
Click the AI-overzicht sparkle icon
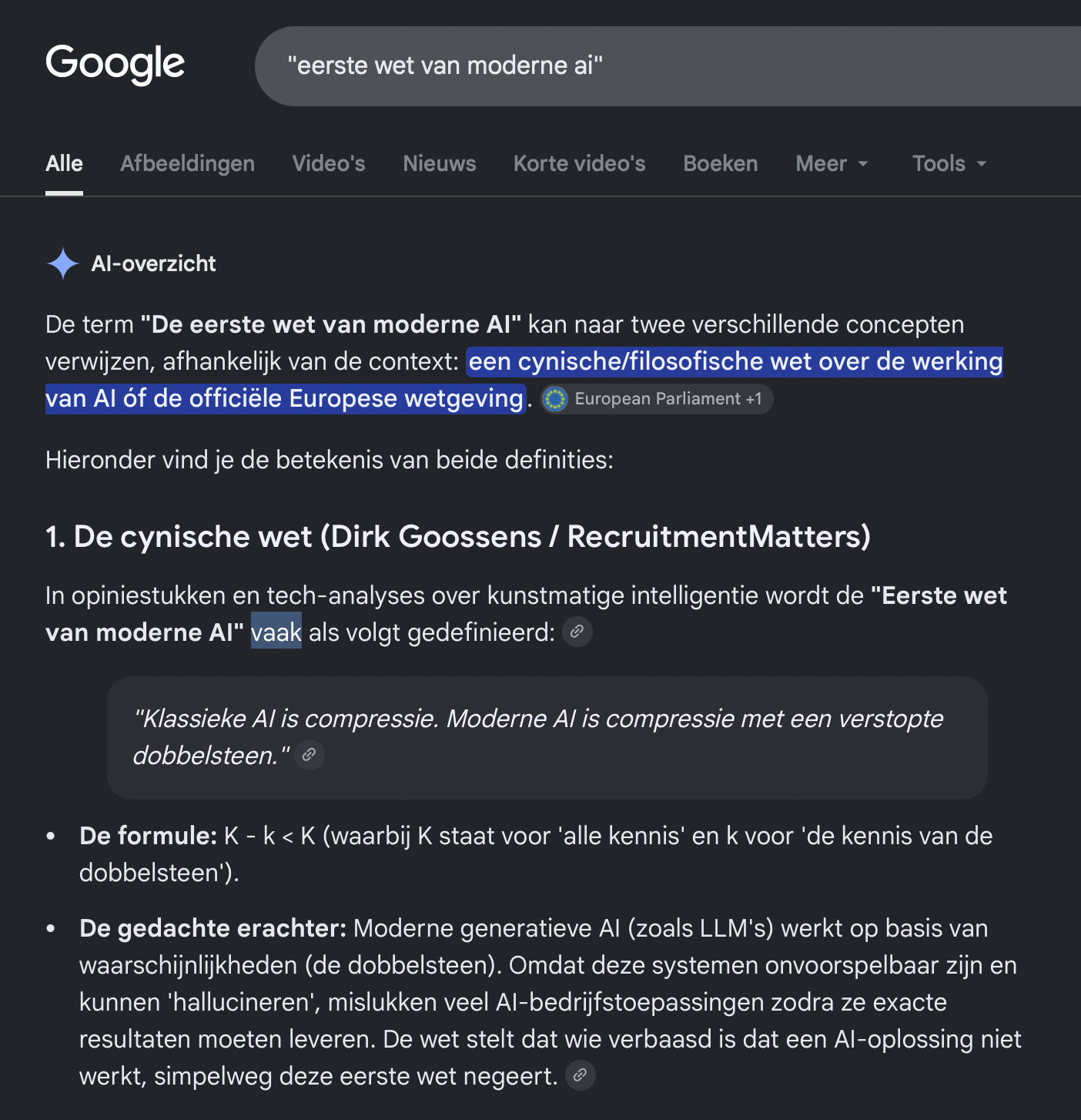pyautogui.click(x=62, y=263)
